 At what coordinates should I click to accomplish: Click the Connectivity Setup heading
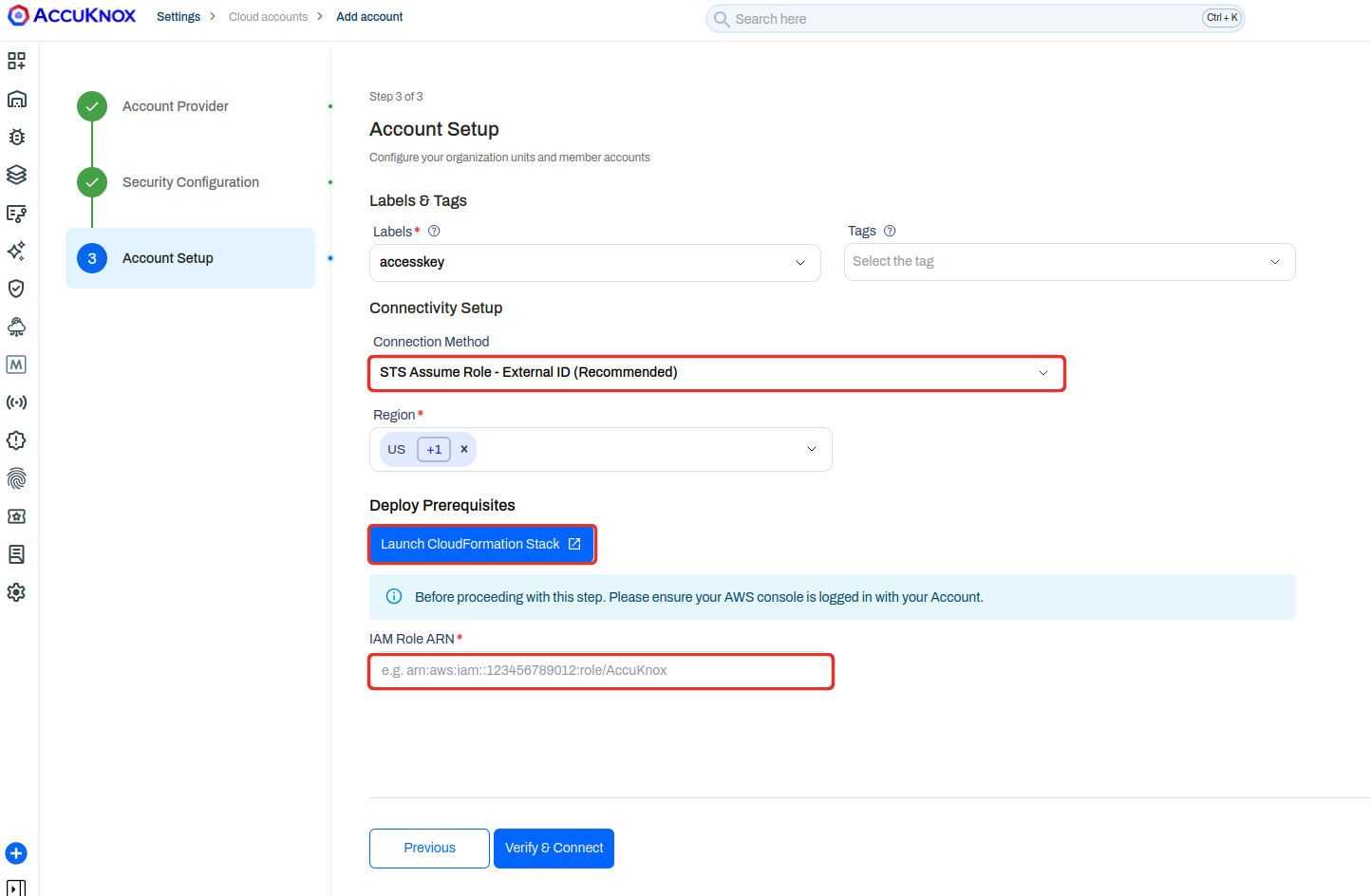click(436, 308)
